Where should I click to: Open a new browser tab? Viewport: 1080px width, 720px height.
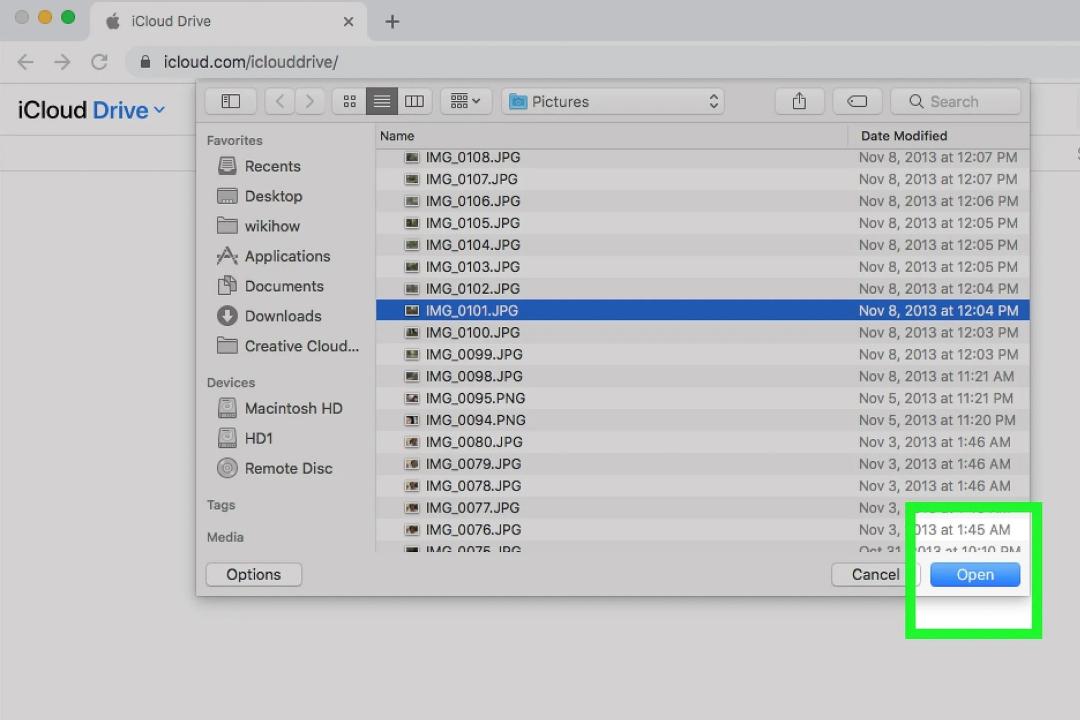click(x=392, y=21)
